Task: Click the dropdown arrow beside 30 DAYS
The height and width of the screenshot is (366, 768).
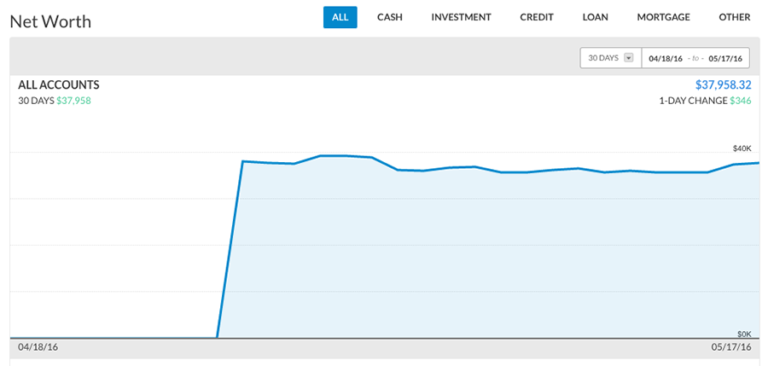Action: 629,58
